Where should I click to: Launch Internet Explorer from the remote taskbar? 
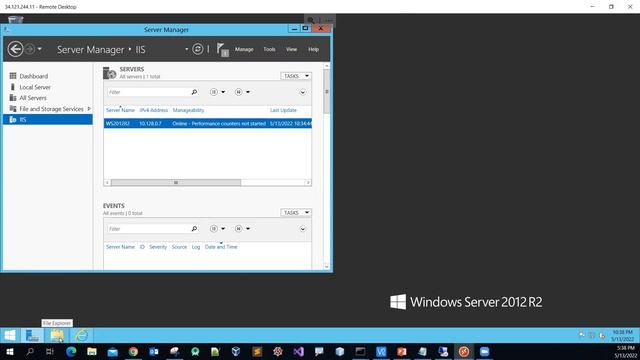coord(81,336)
